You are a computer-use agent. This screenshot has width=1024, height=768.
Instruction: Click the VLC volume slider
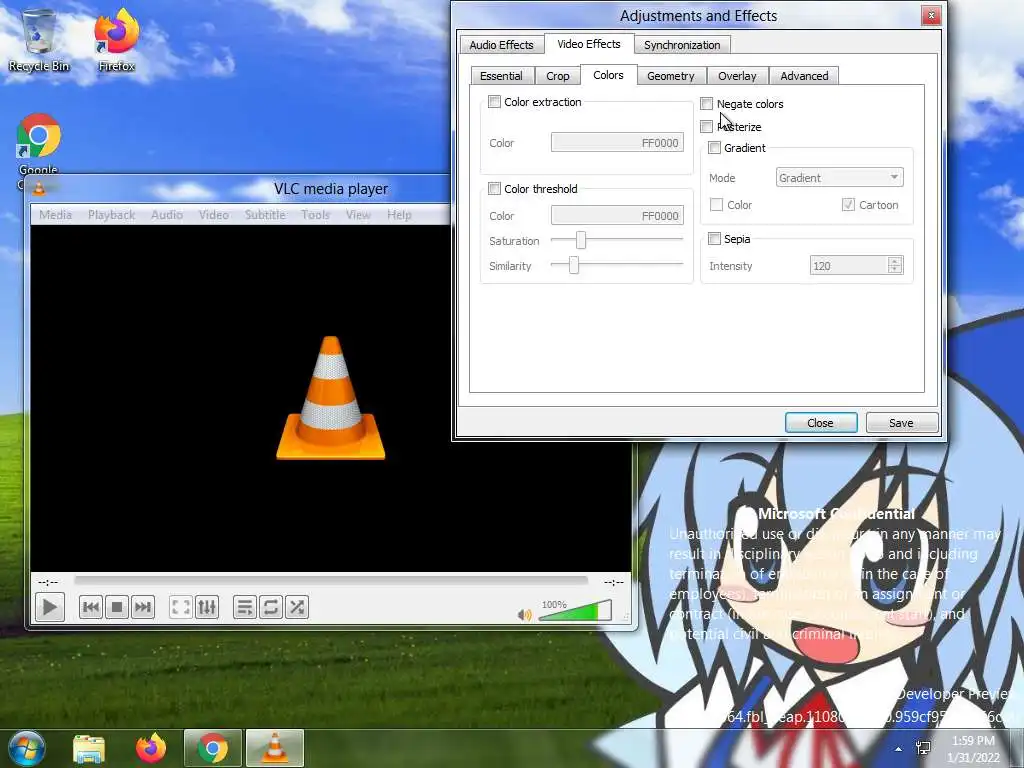575,611
